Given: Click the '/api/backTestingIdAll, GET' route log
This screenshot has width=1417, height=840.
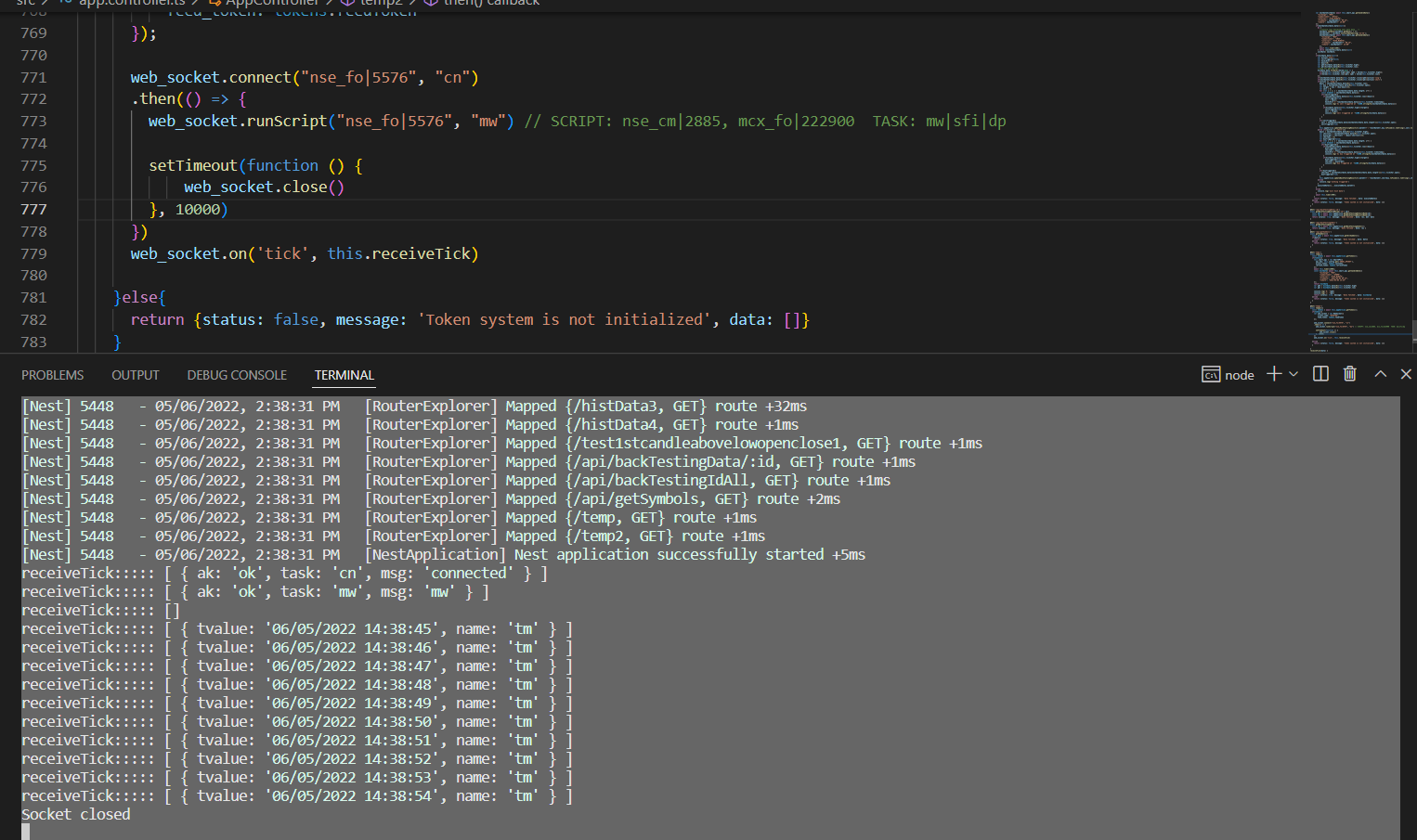Looking at the screenshot, I should click(x=456, y=480).
